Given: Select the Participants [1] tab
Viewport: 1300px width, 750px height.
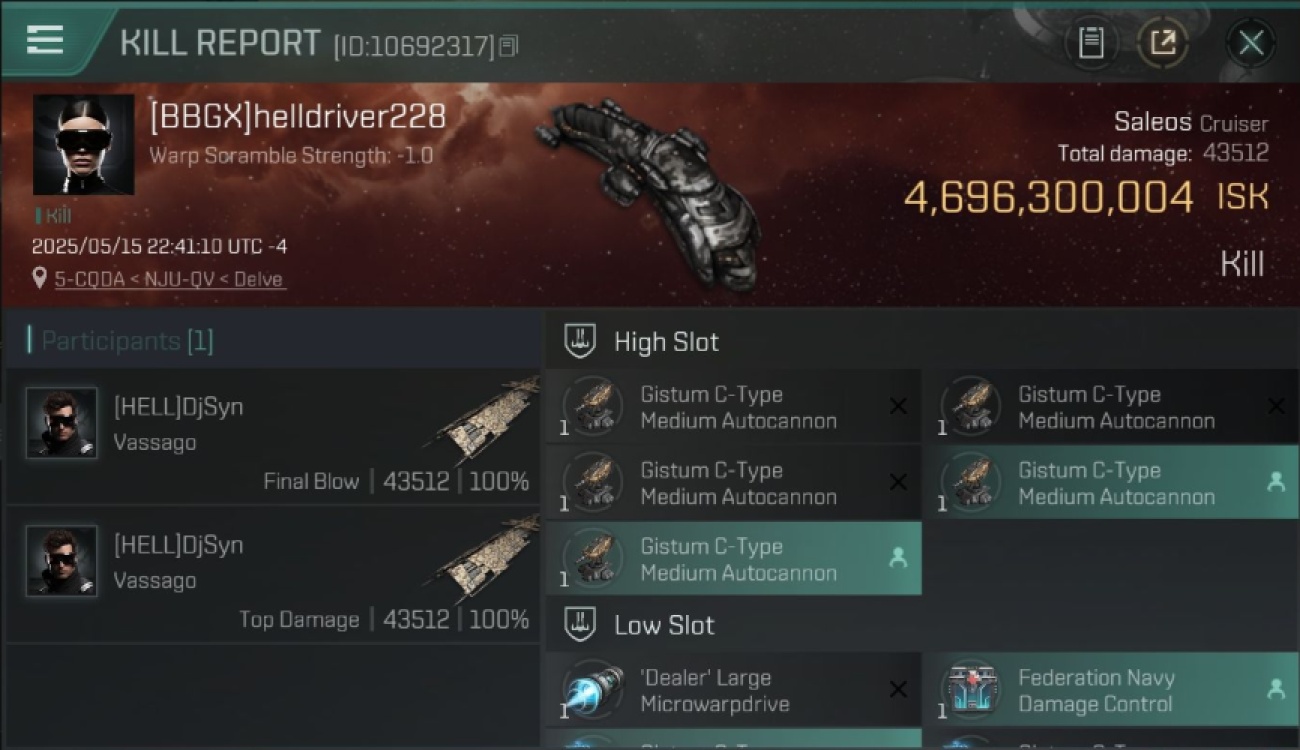Looking at the screenshot, I should 121,341.
